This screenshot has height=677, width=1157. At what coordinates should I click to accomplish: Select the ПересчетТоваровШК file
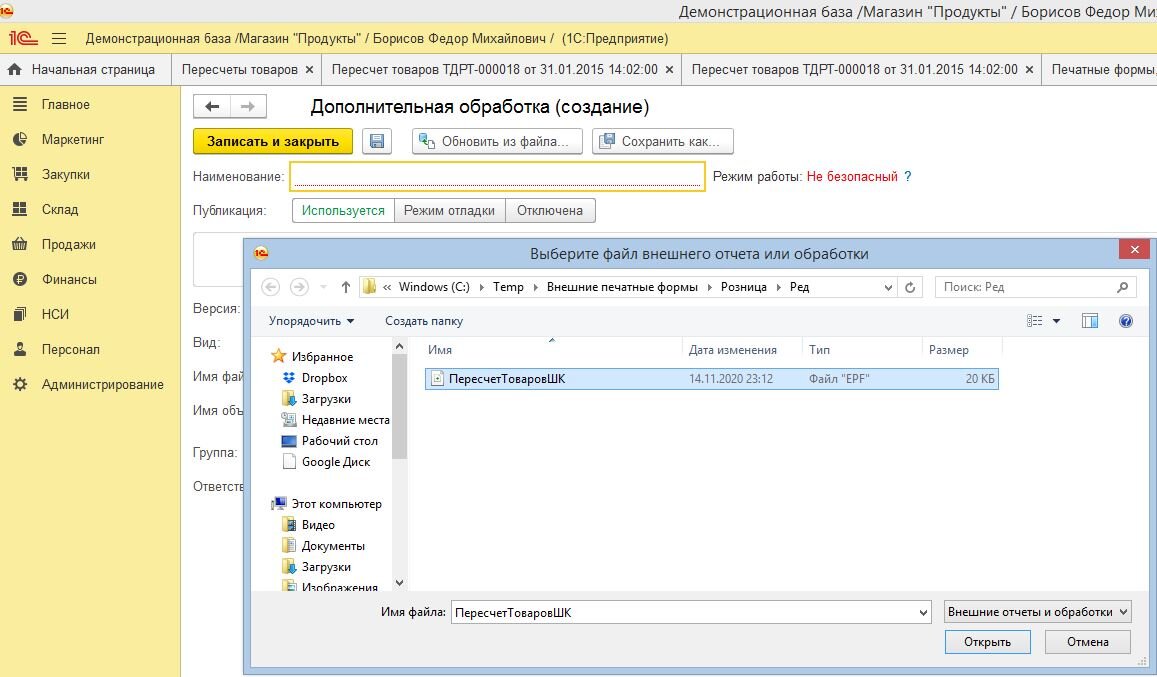click(x=711, y=379)
